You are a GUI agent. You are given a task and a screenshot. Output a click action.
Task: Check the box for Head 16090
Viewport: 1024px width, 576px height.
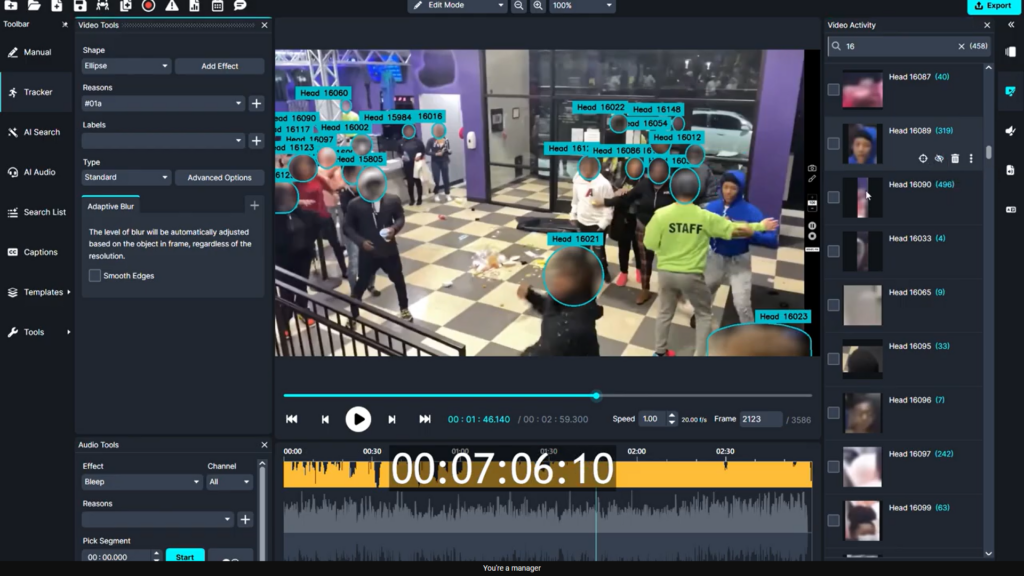pyautogui.click(x=833, y=197)
